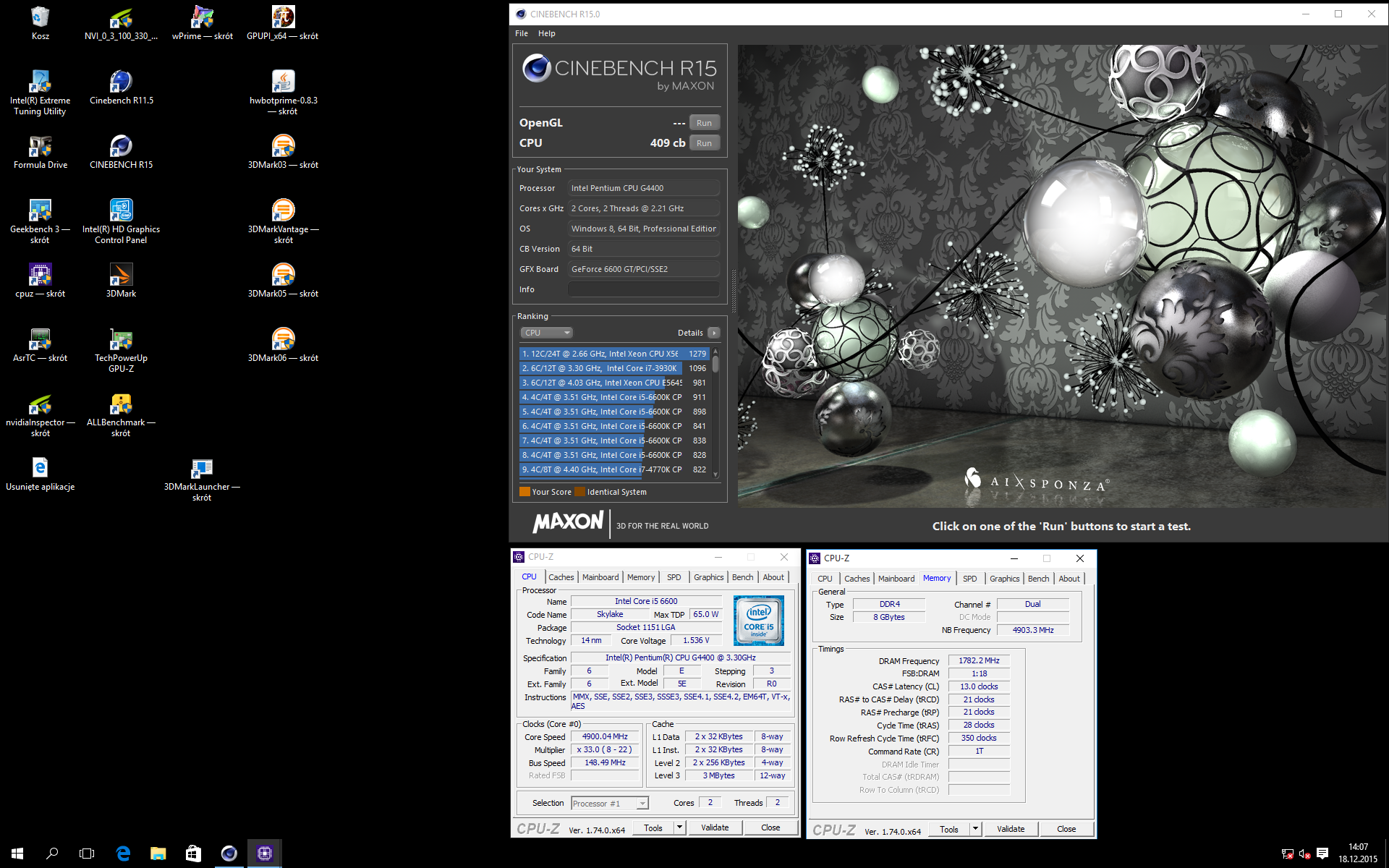The height and width of the screenshot is (868, 1389).
Task: Open SPD tab in right CPU-Z window
Action: 970,579
